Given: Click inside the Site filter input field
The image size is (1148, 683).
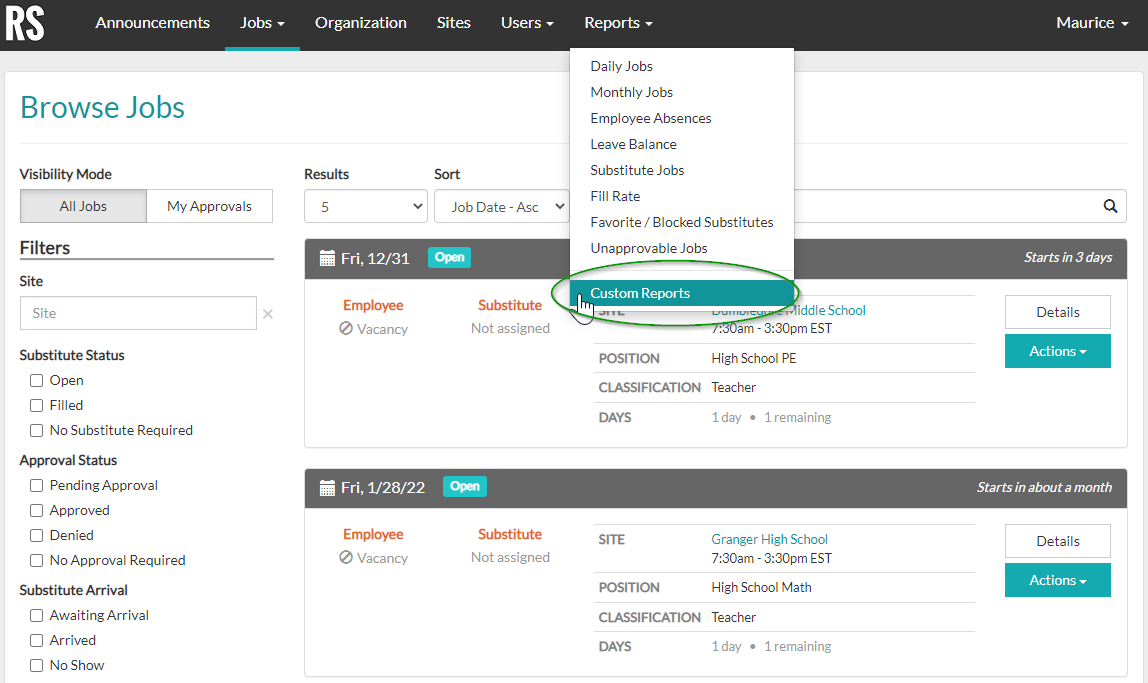Looking at the screenshot, I should (x=138, y=313).
